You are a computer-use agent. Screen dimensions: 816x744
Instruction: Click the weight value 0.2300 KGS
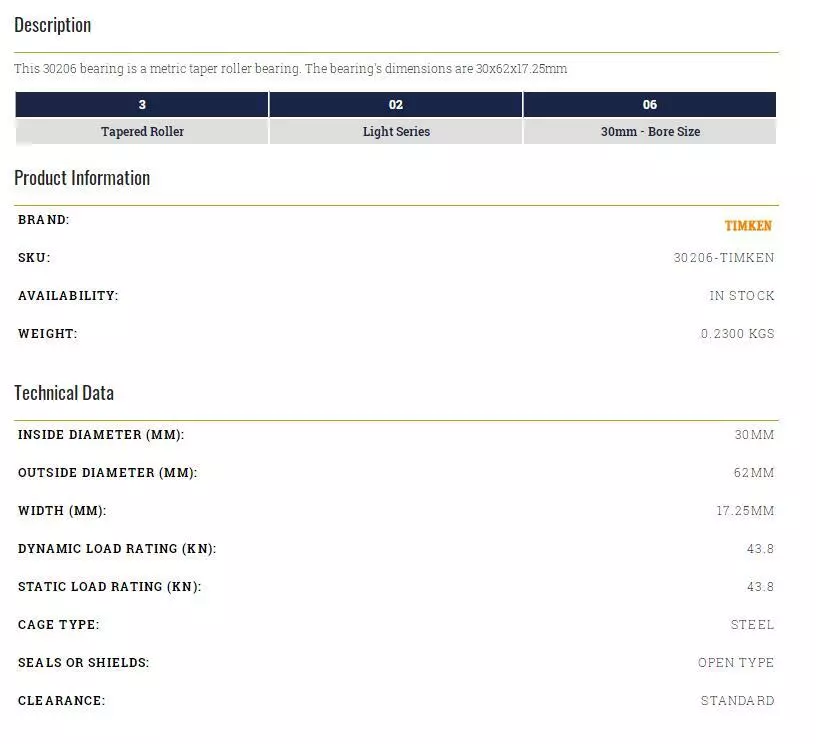pos(737,334)
